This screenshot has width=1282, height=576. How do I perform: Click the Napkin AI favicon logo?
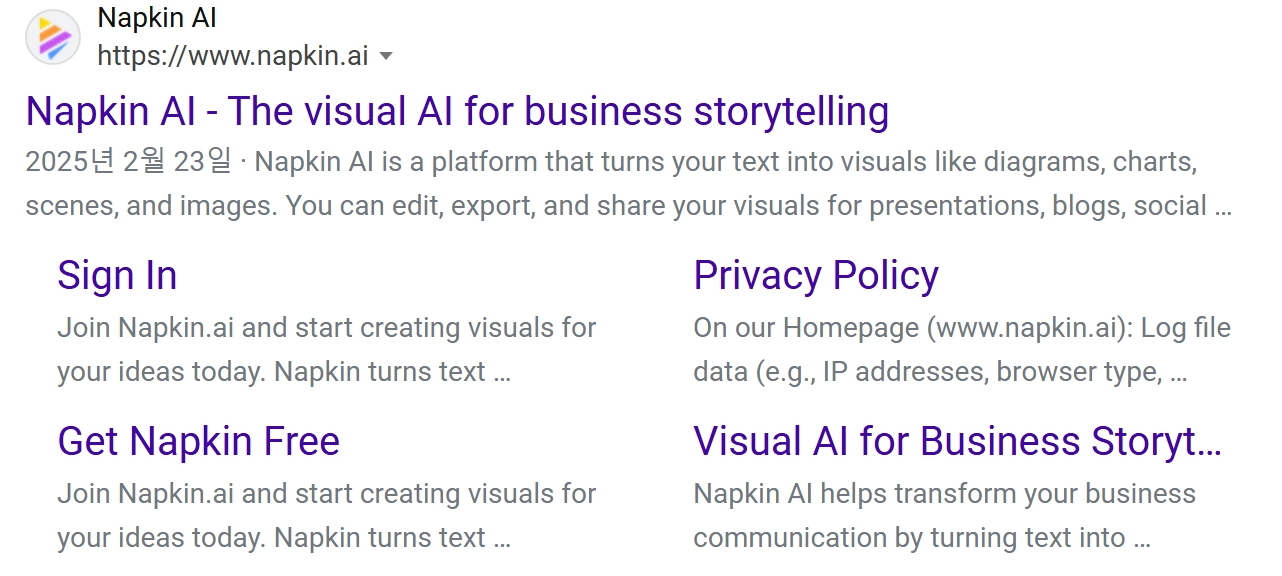[x=53, y=37]
